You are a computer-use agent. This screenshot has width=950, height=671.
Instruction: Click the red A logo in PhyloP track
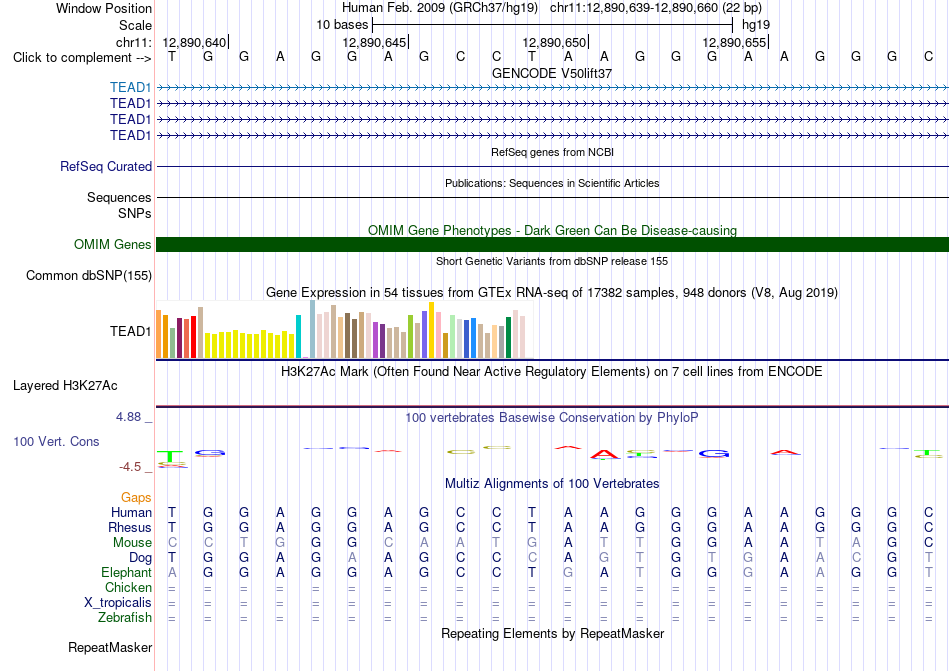click(x=605, y=454)
